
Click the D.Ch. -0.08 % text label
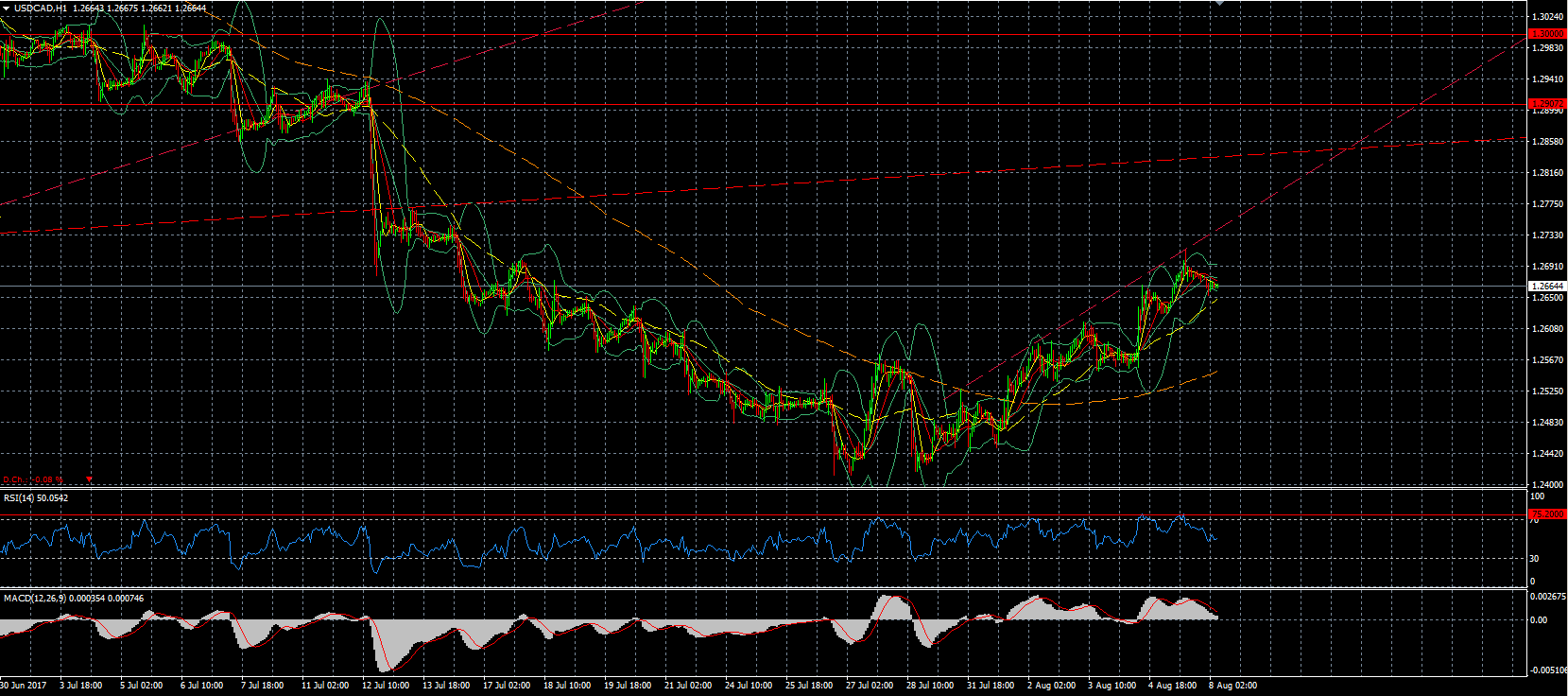32,479
